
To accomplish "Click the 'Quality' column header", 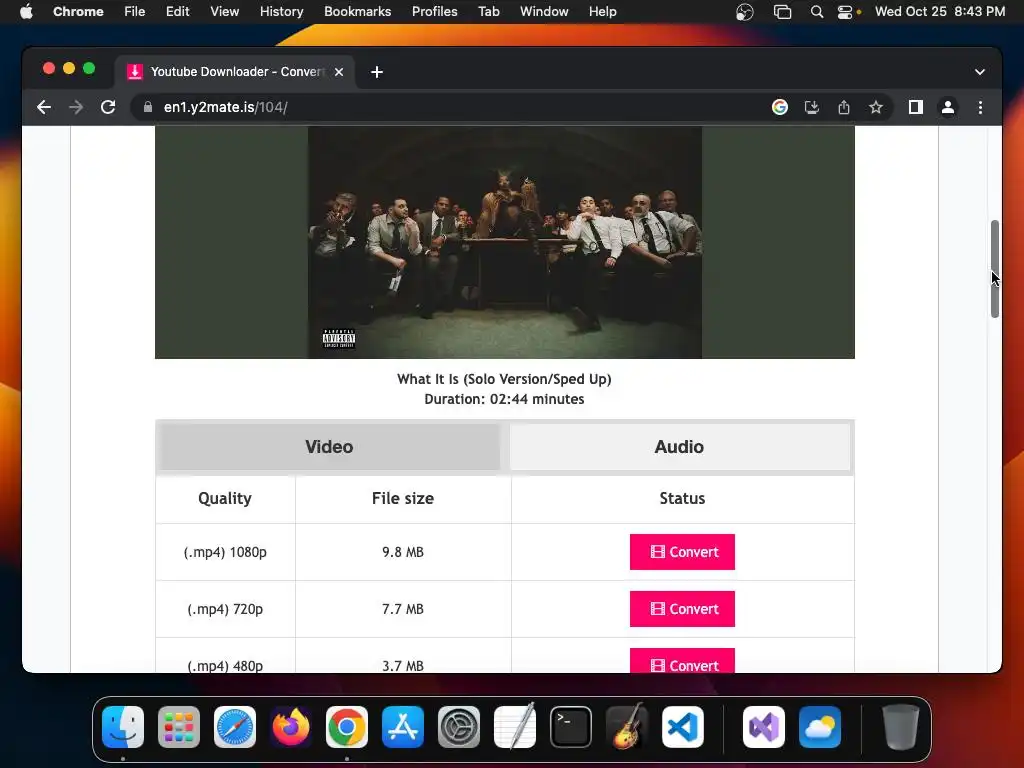I will (225, 498).
